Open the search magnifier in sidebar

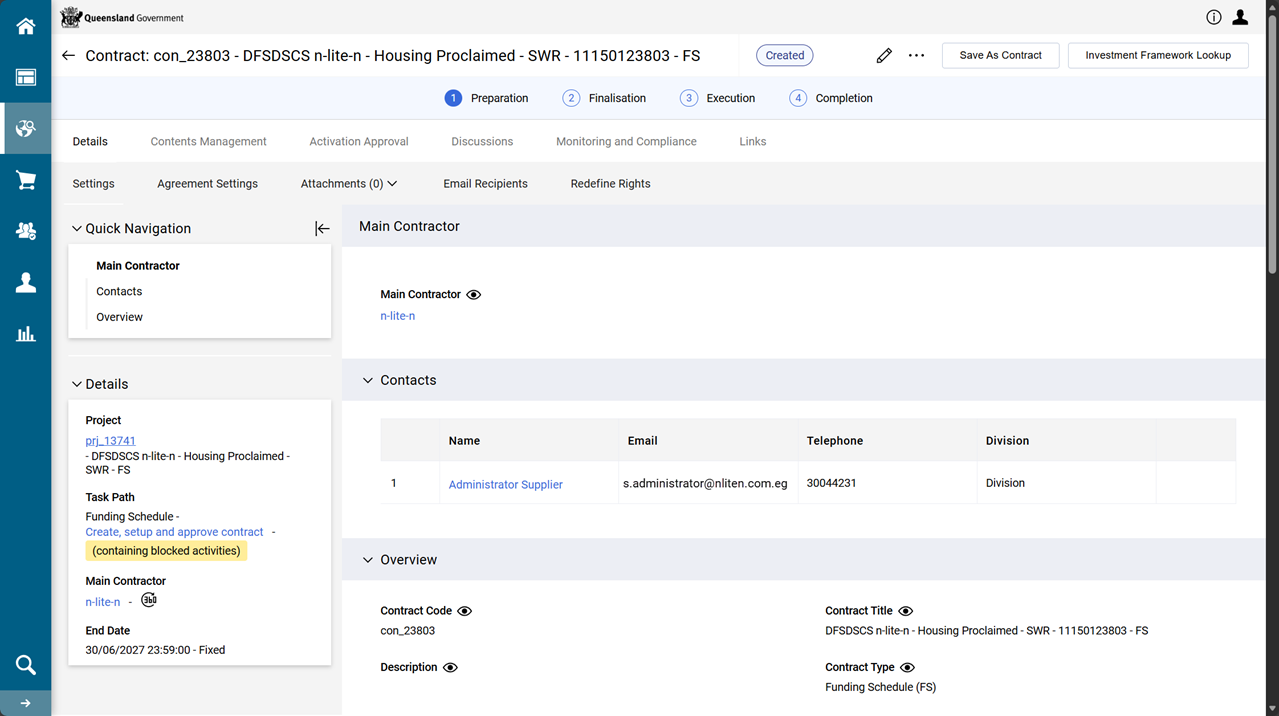click(25, 665)
